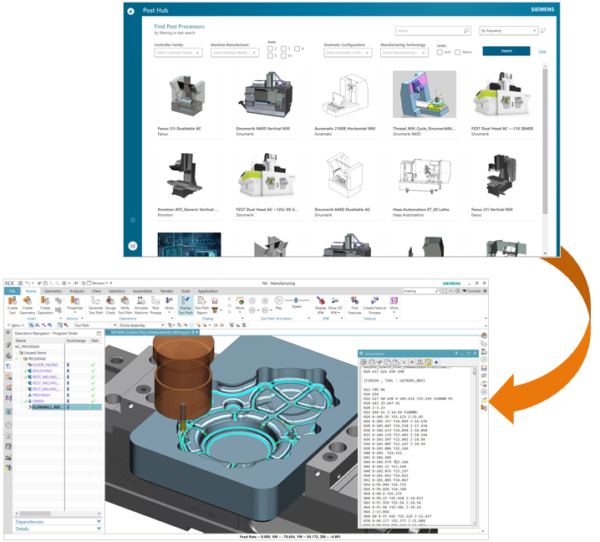600x542 pixels.
Task: Open the Menu button in NX toolbar
Action: 16,325
